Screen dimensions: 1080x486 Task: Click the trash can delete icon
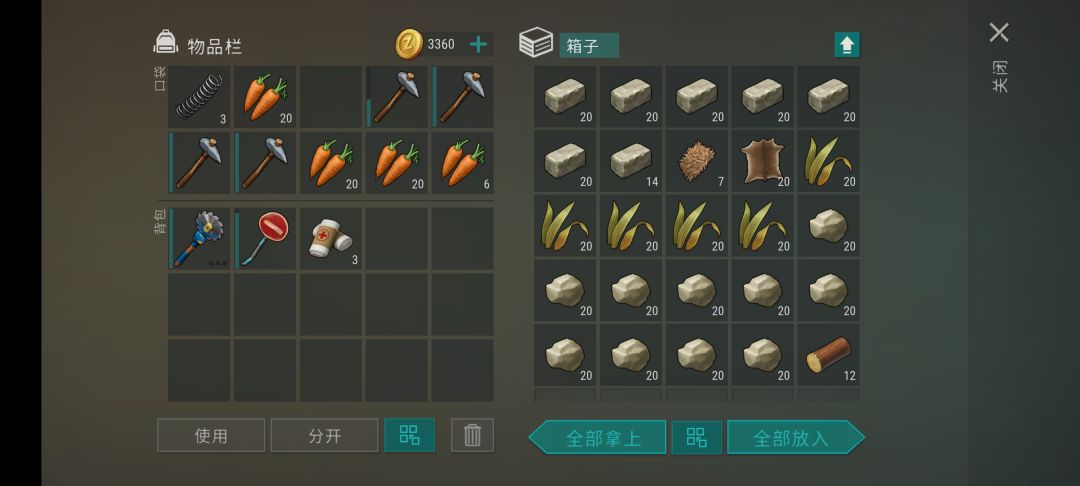click(472, 435)
